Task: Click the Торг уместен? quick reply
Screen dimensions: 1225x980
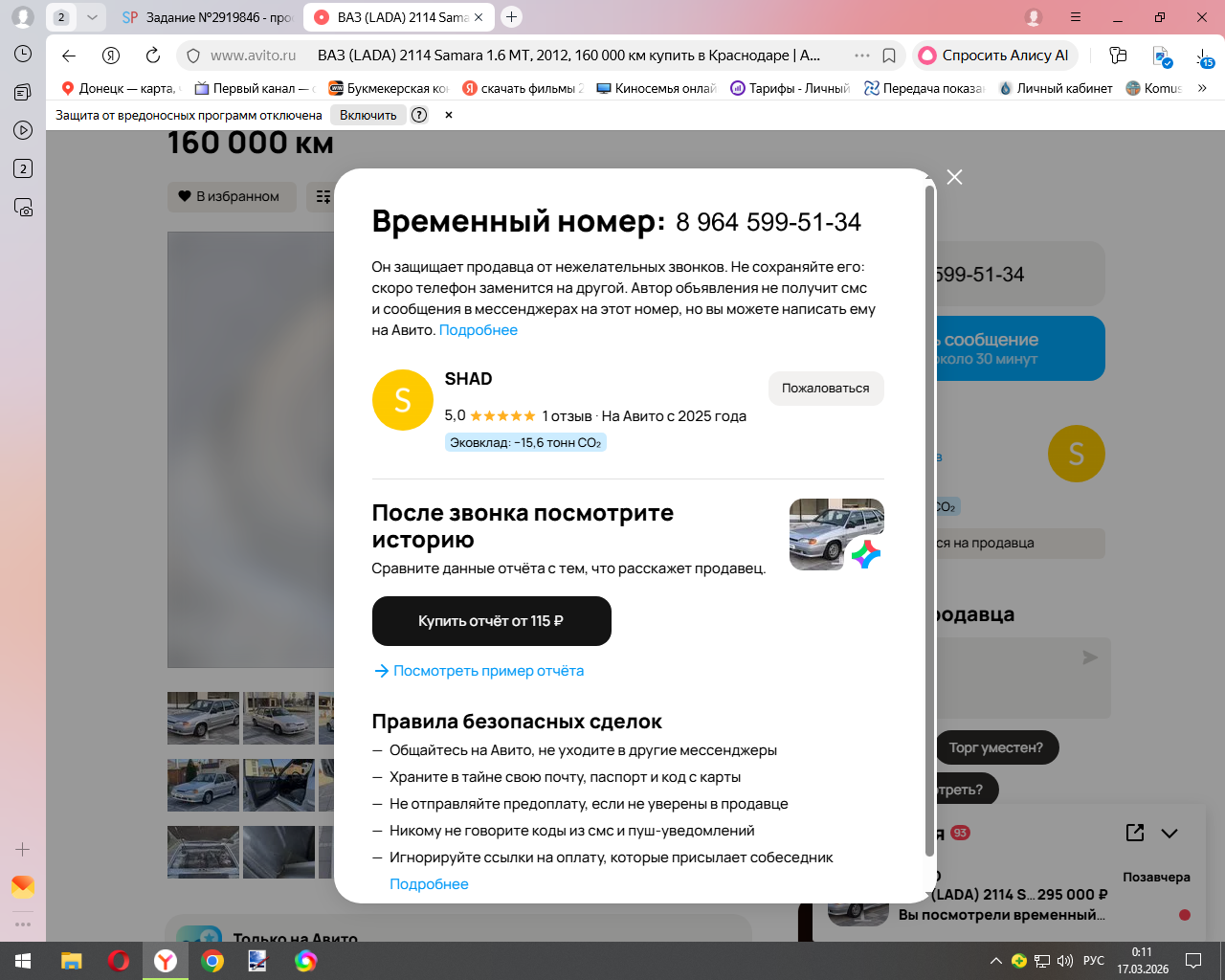Action: (995, 747)
